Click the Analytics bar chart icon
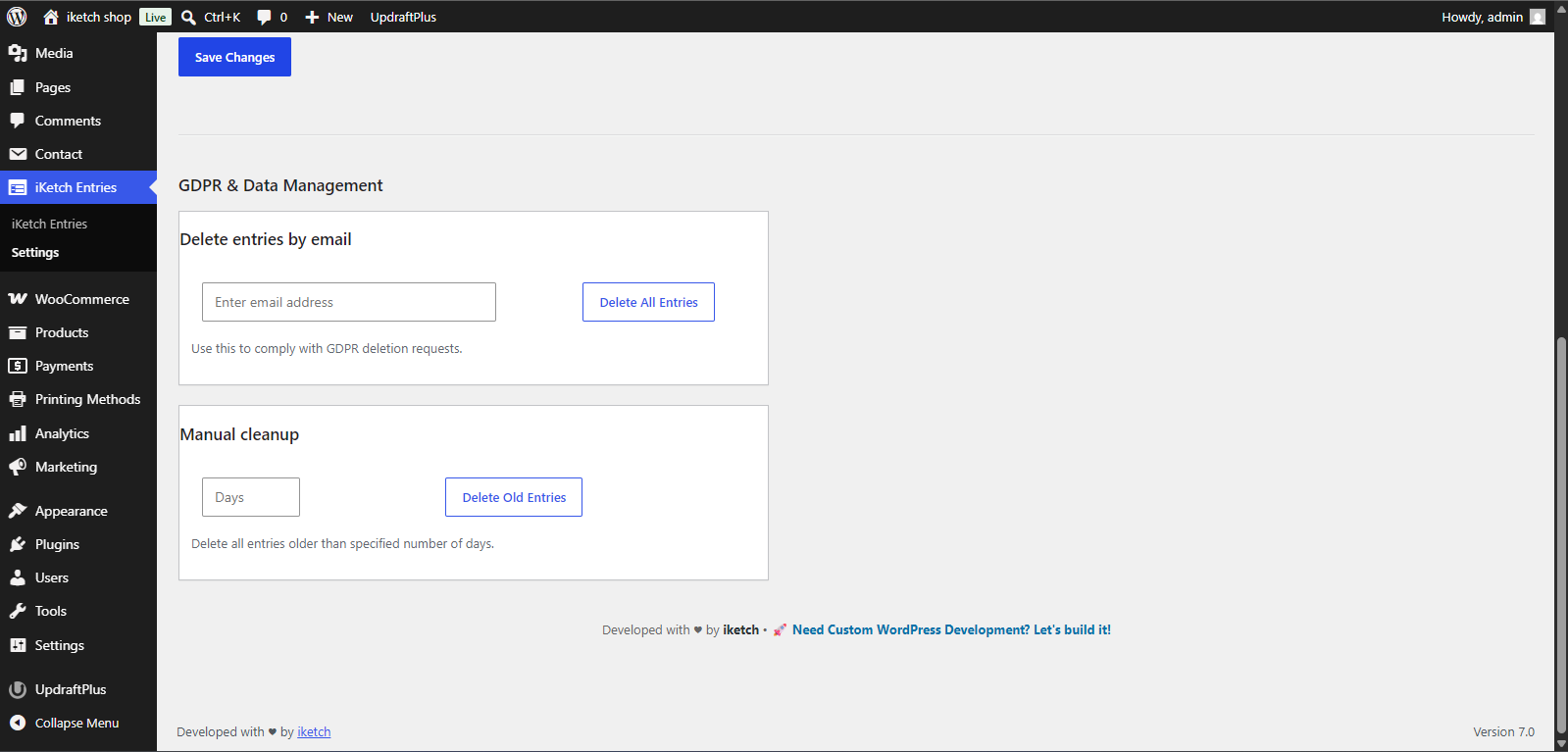This screenshot has height=752, width=1568. point(18,433)
